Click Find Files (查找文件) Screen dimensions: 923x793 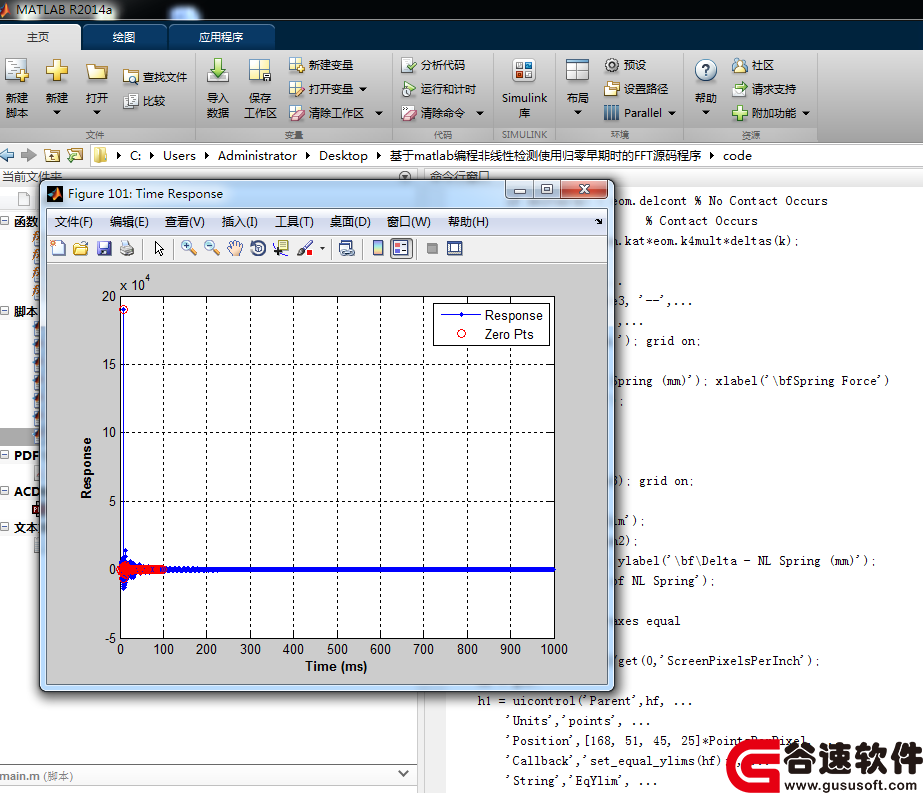(x=155, y=77)
